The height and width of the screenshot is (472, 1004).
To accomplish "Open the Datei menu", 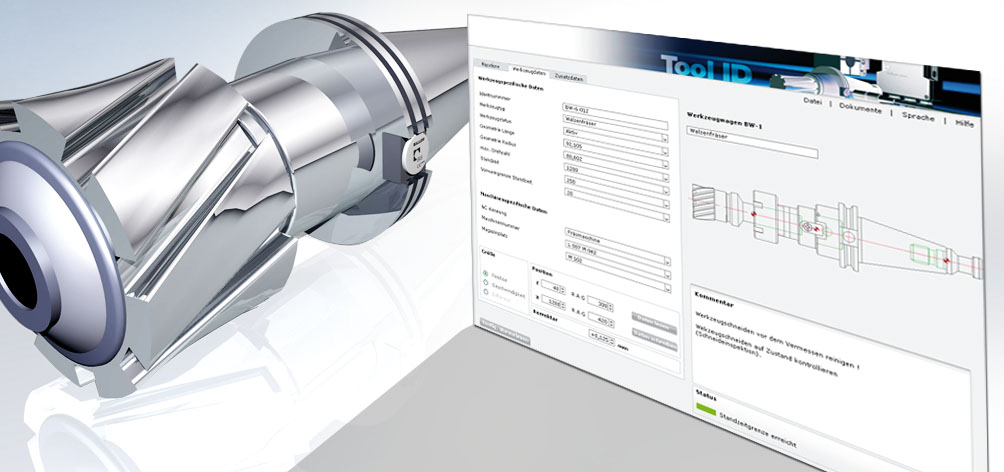I will [x=812, y=103].
